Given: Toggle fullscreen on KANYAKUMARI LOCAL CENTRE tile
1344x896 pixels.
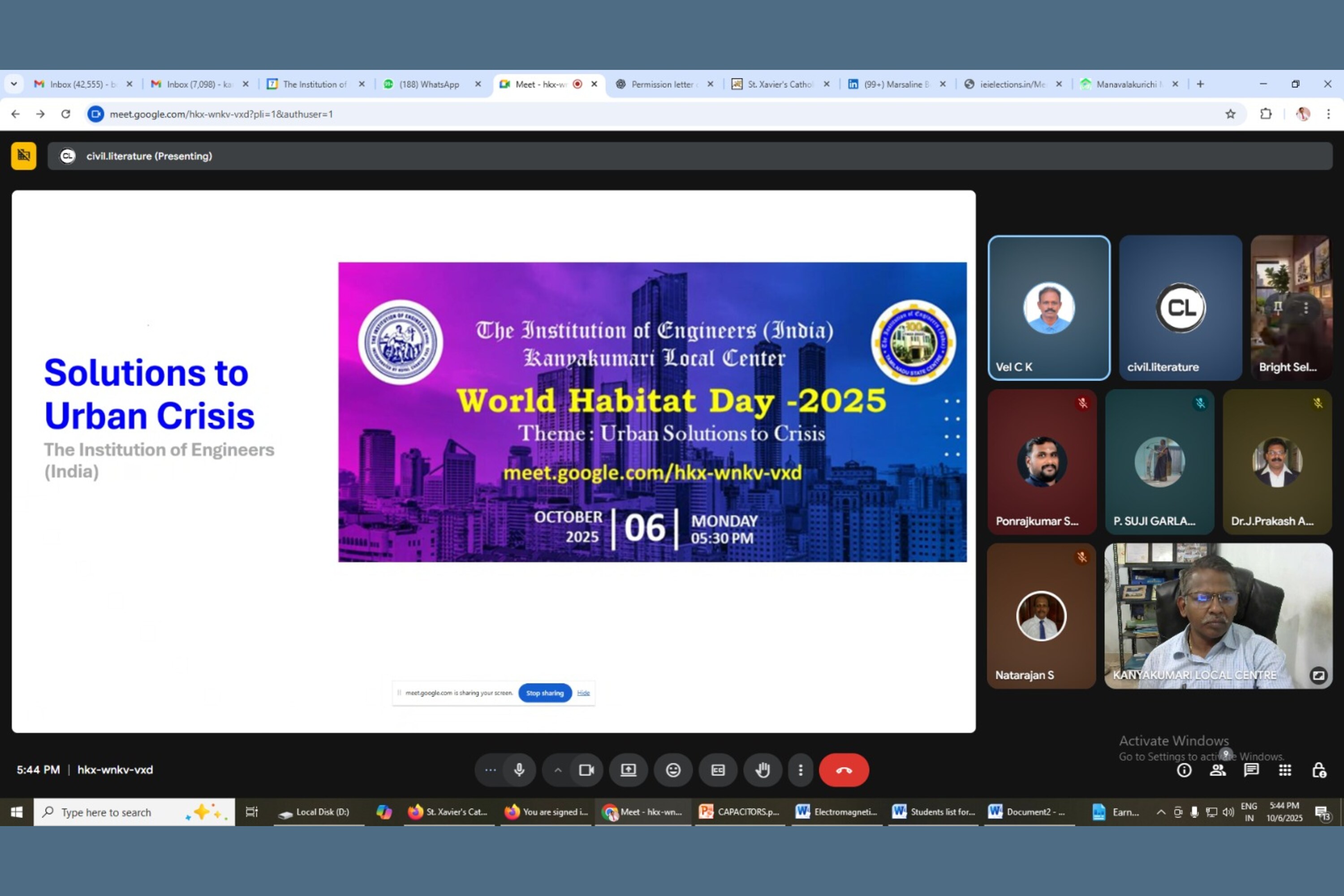Looking at the screenshot, I should tap(1319, 676).
